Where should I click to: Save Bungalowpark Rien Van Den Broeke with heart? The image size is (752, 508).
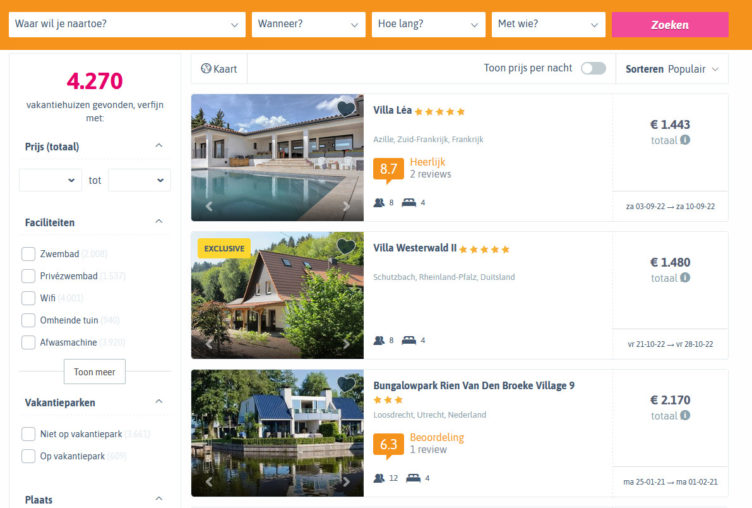[346, 384]
